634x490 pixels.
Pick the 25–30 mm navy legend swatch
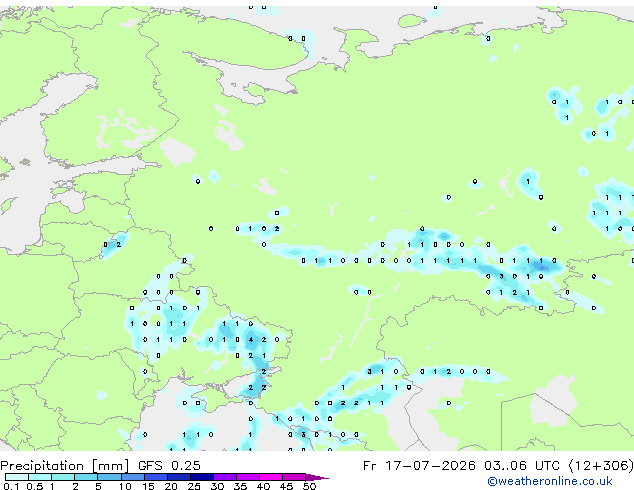[x=202, y=477]
